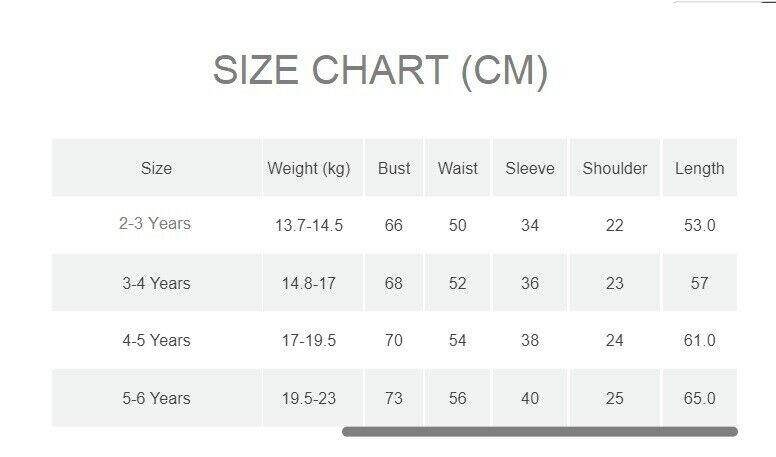Click the 13.7-14.5 weight cell

coord(309,225)
